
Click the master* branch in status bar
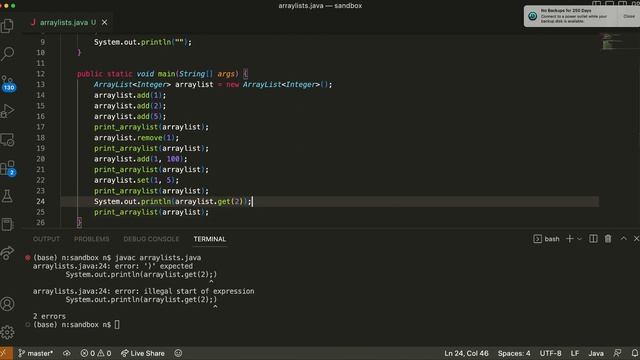[x=36, y=353]
